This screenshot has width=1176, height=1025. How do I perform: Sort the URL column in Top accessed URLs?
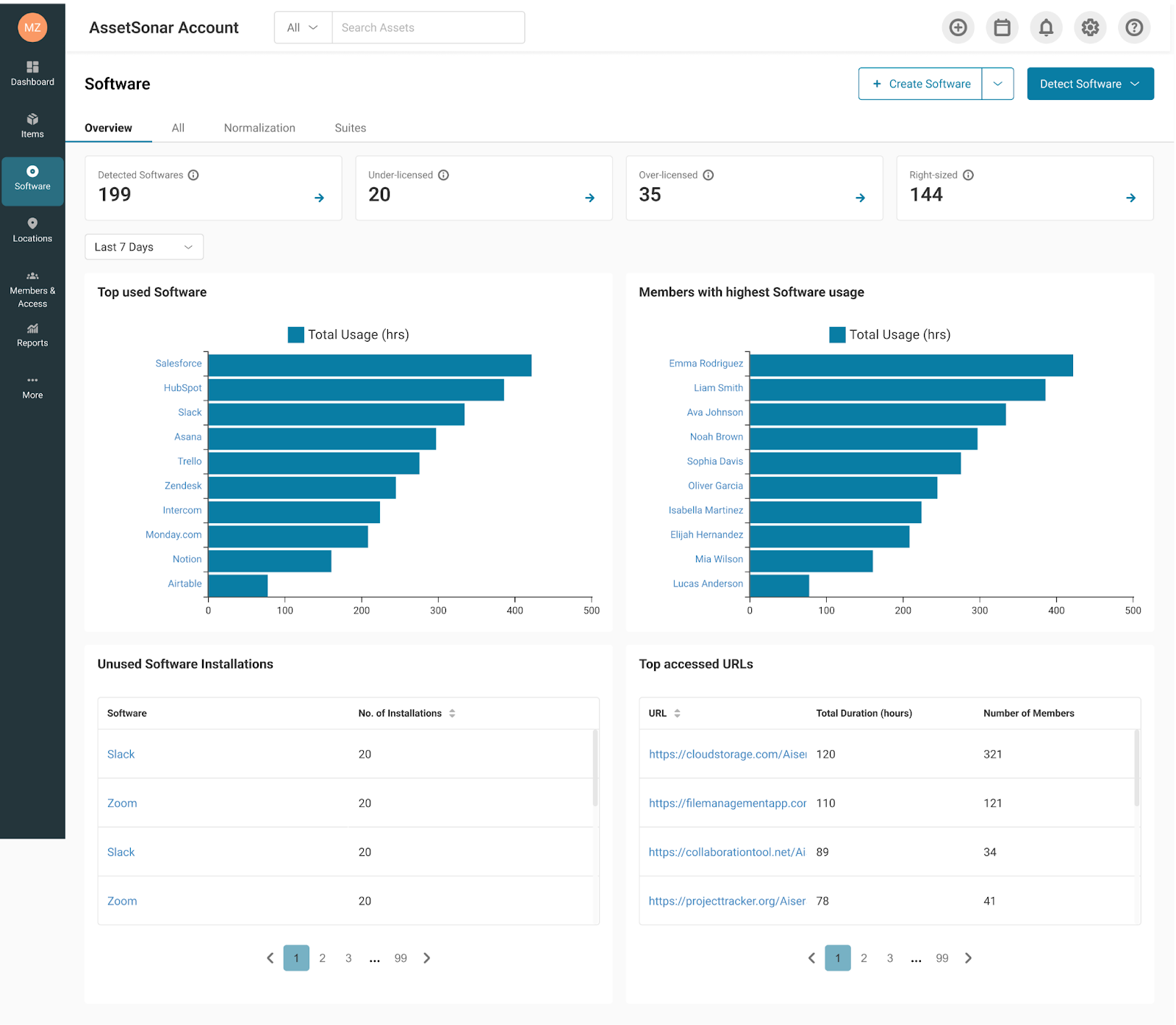click(x=677, y=713)
